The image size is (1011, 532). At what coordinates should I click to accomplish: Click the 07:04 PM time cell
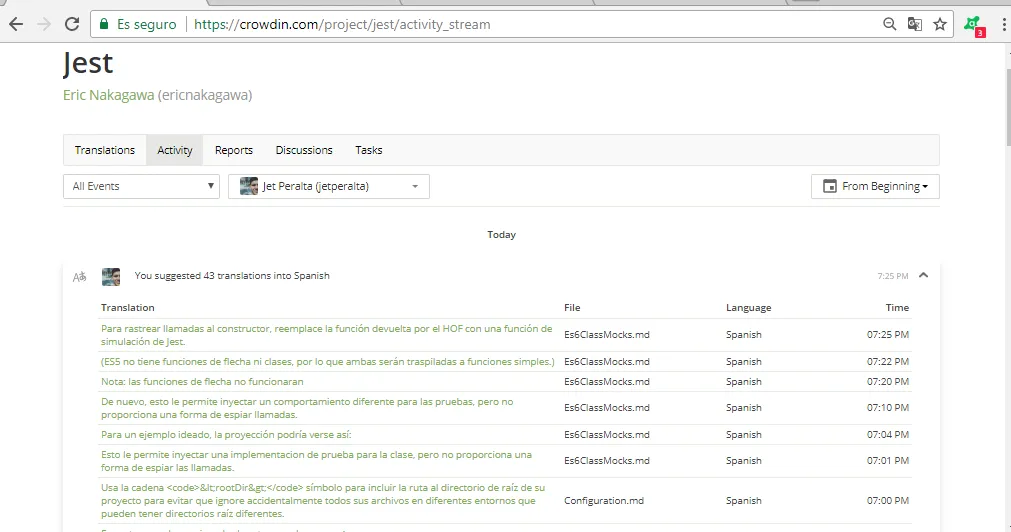click(888, 435)
